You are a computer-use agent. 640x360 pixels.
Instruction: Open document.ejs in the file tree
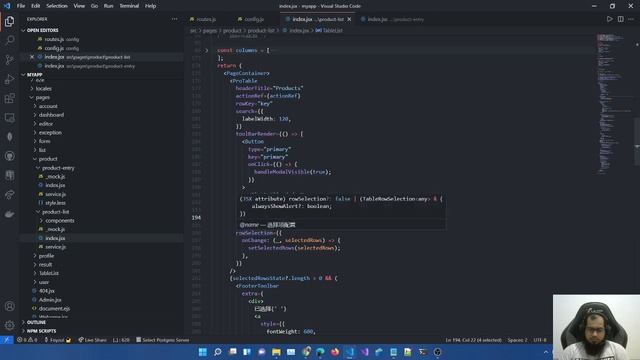click(54, 309)
